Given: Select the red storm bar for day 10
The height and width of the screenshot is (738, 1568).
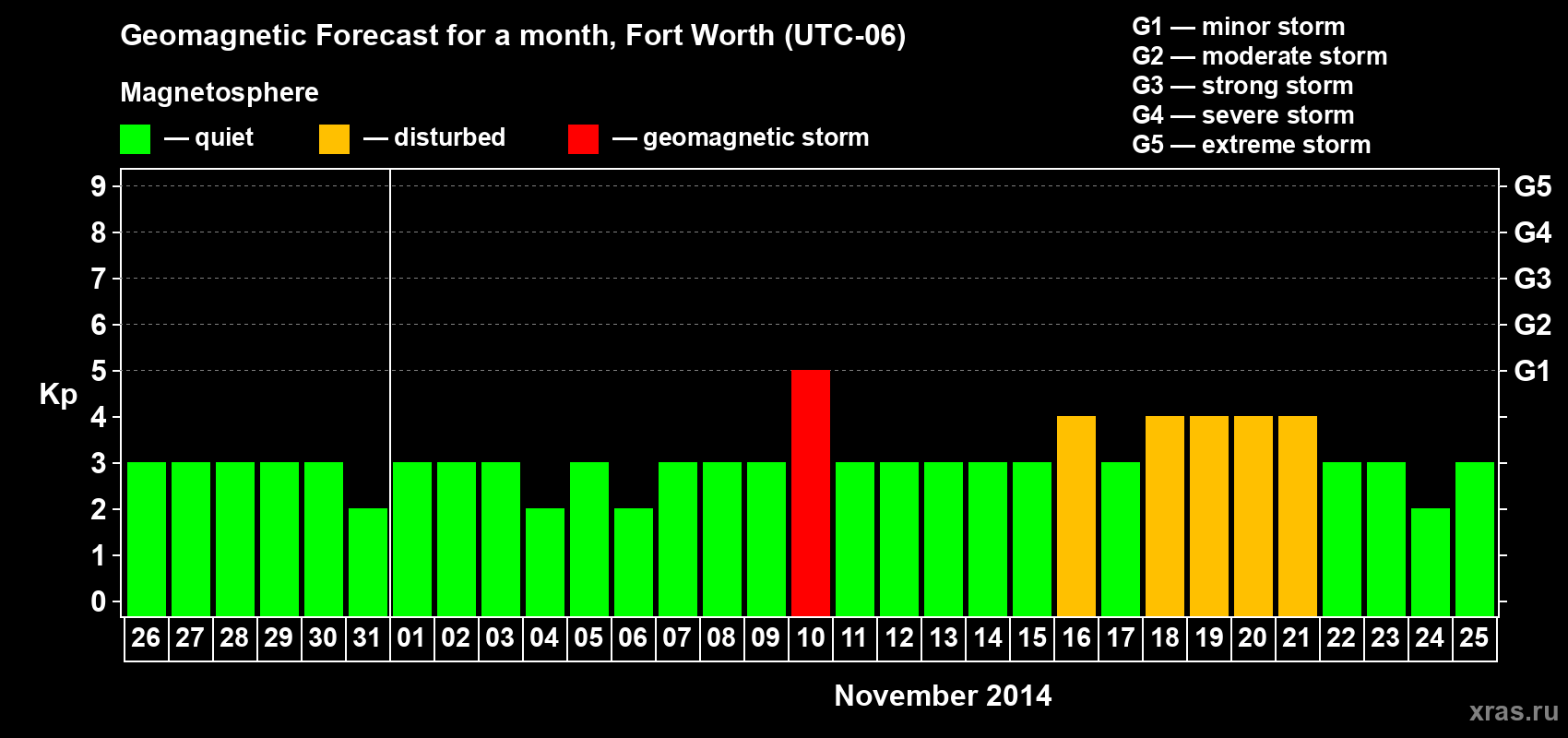Looking at the screenshot, I should coord(811,493).
